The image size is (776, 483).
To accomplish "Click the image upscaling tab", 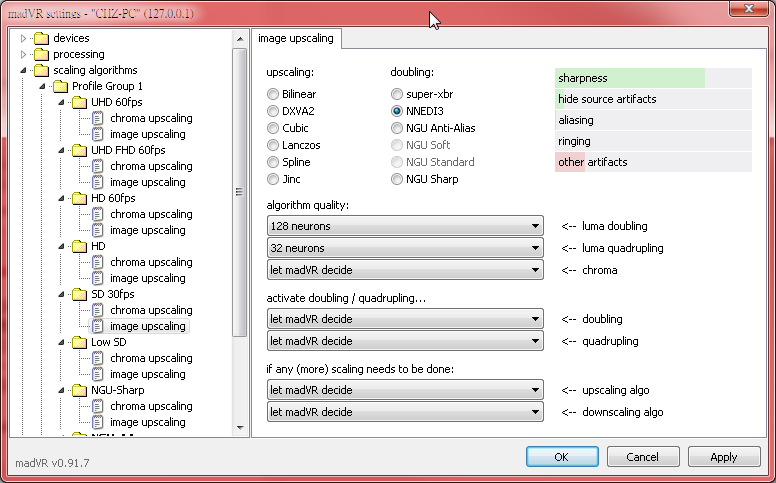I will click(296, 39).
